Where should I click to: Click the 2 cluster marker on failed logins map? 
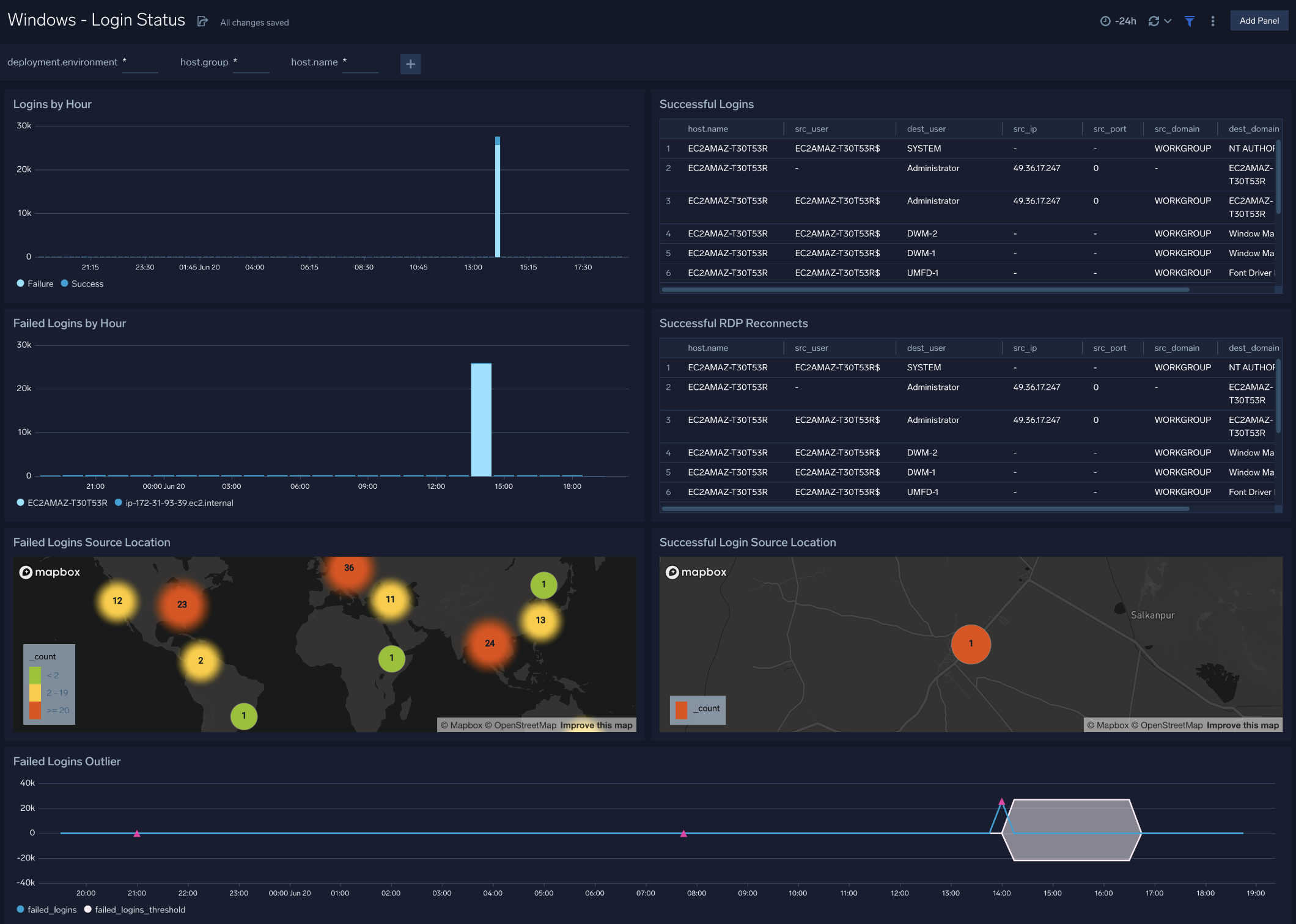pyautogui.click(x=201, y=661)
